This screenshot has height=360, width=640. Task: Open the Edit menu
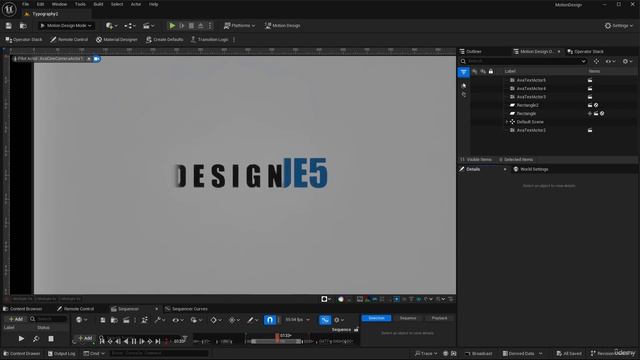click(x=40, y=4)
